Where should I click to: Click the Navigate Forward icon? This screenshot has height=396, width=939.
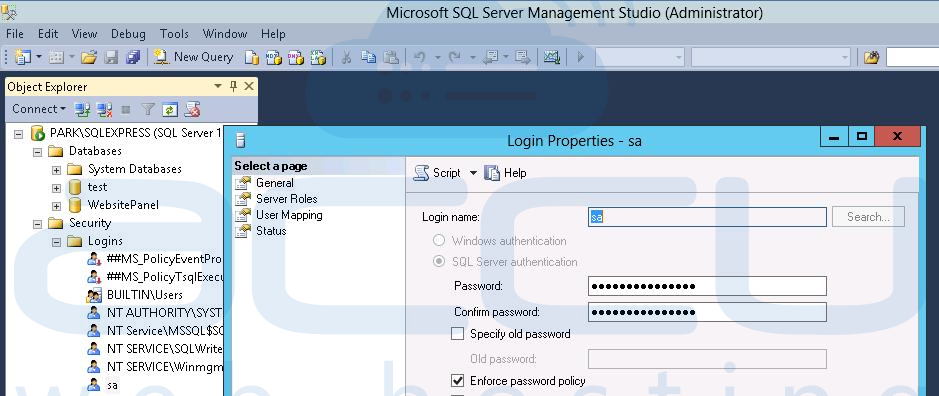523,58
